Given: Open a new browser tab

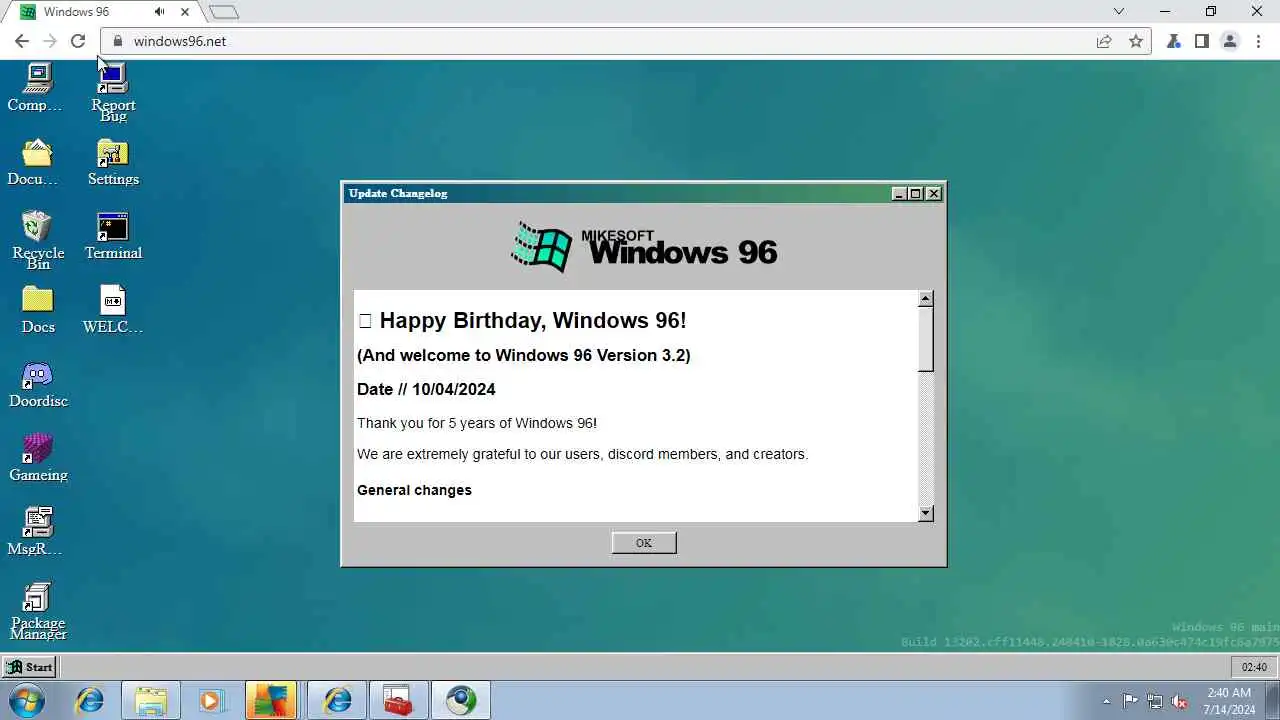Looking at the screenshot, I should tap(224, 12).
